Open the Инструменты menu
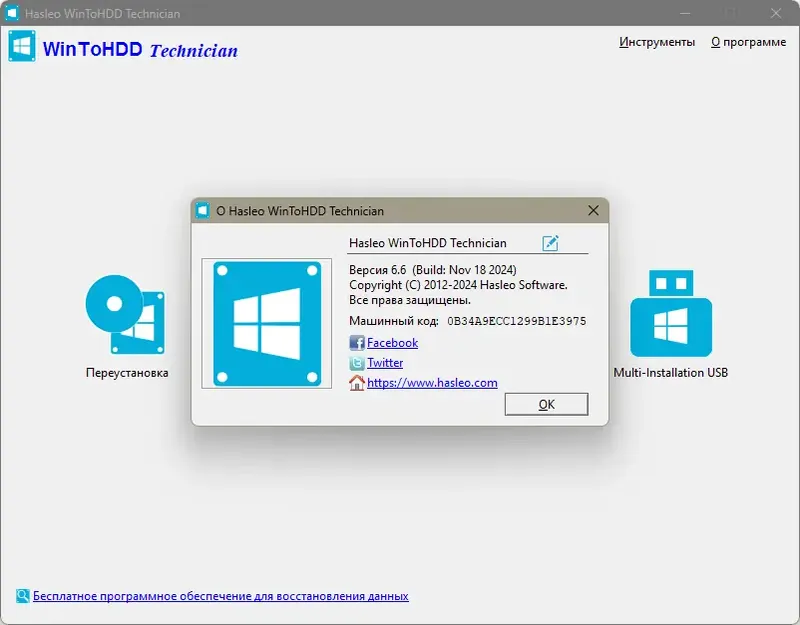Screen dimensions: 800x625 (x=657, y=42)
